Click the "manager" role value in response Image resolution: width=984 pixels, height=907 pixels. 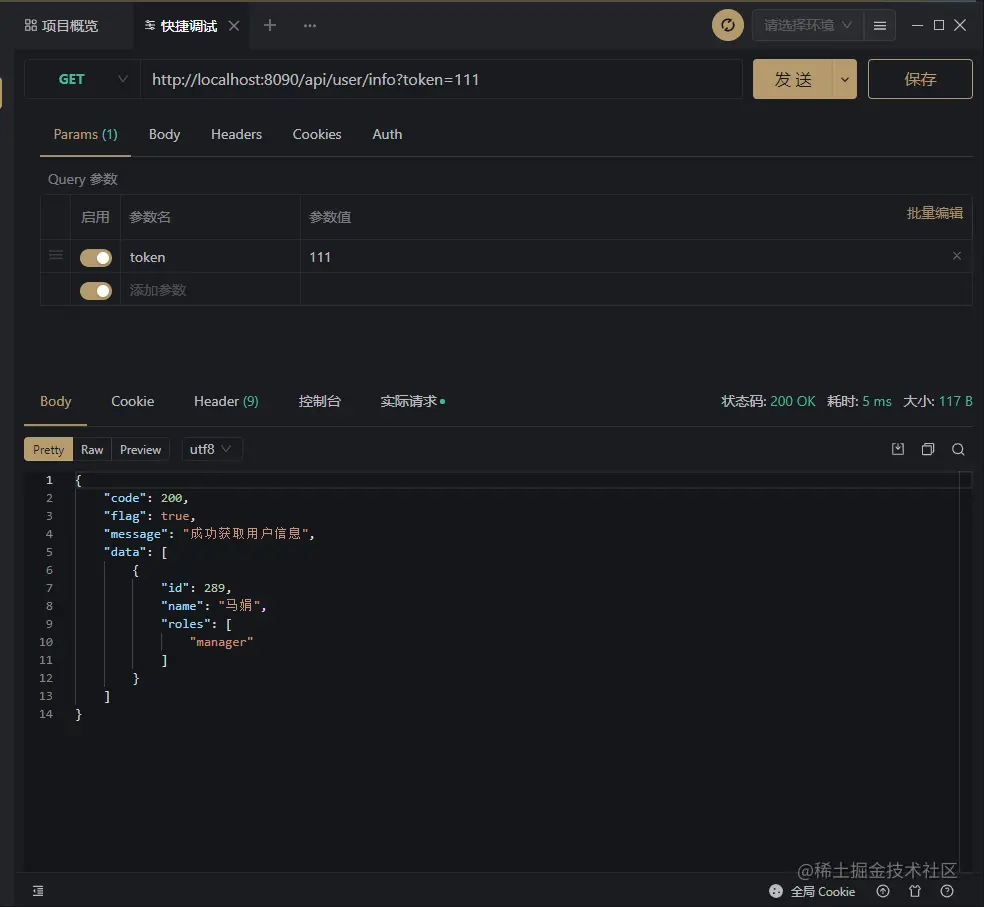tap(222, 641)
